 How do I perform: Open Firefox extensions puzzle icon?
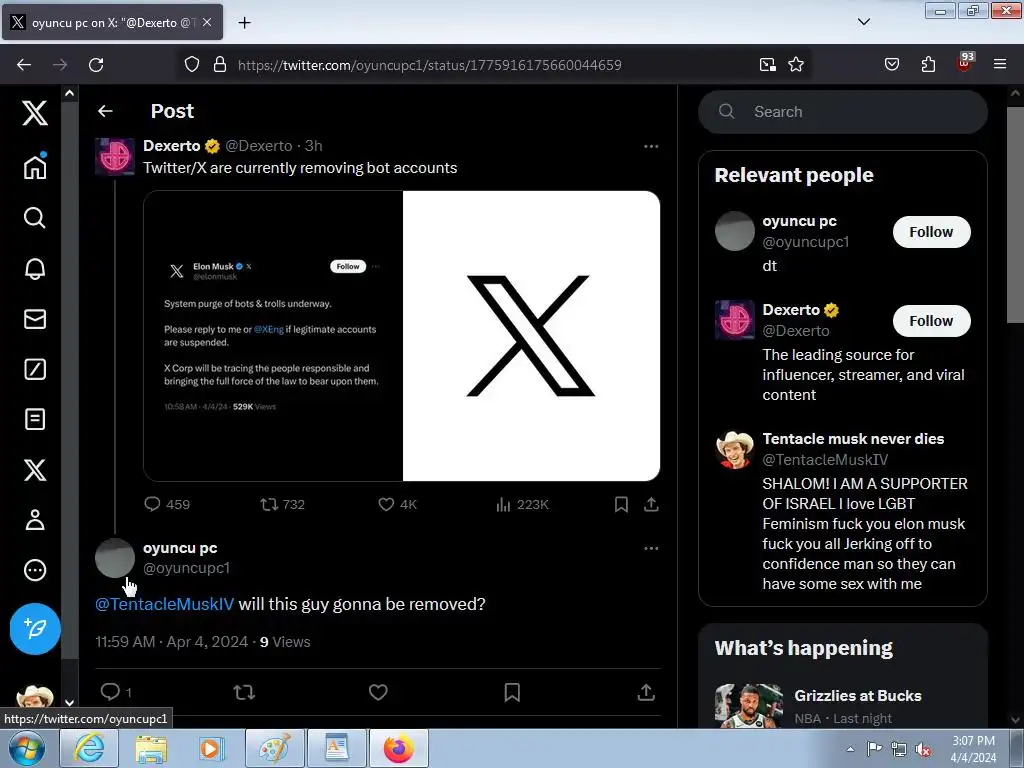point(928,64)
